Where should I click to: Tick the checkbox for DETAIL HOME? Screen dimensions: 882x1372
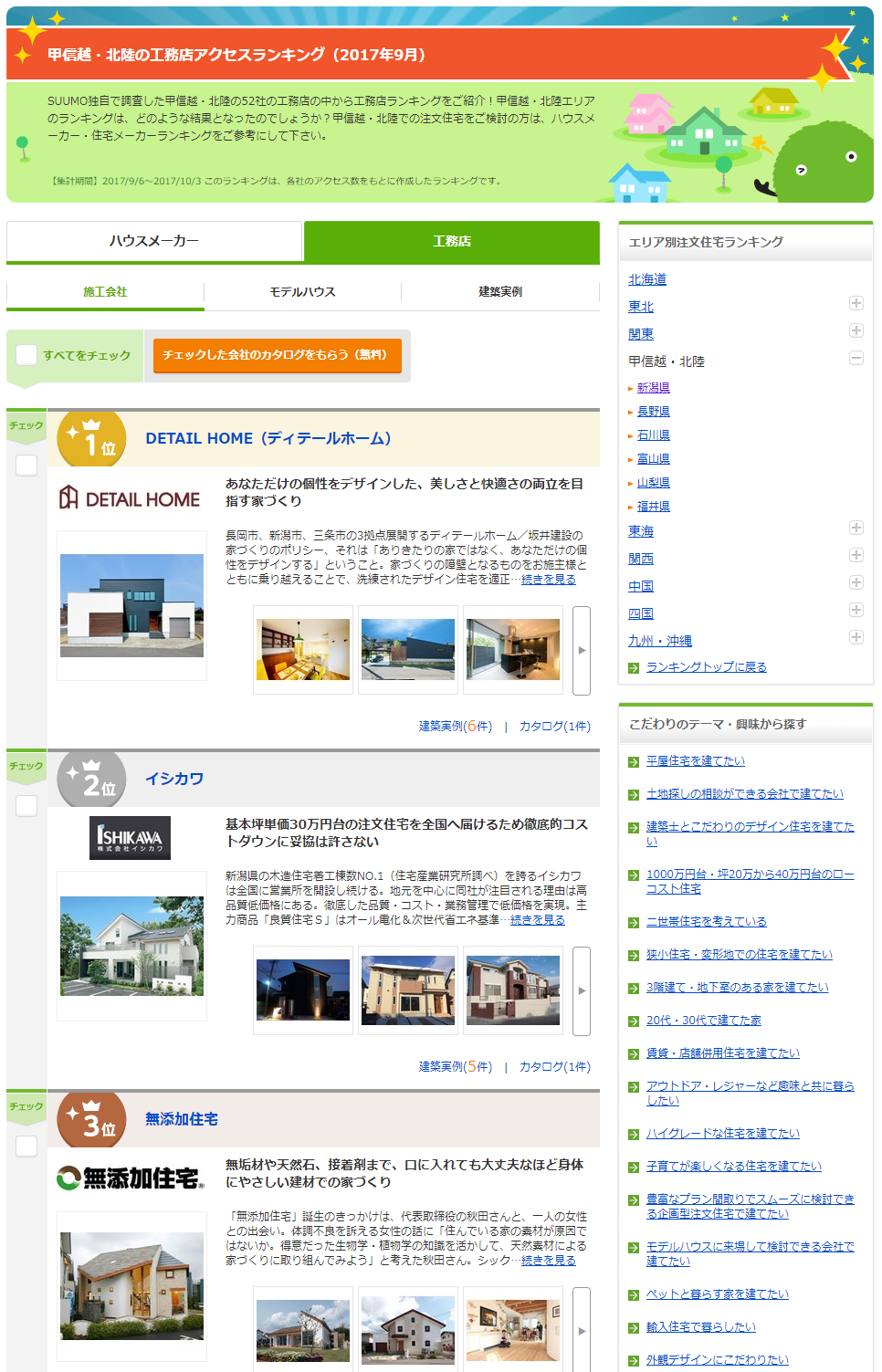tap(26, 466)
